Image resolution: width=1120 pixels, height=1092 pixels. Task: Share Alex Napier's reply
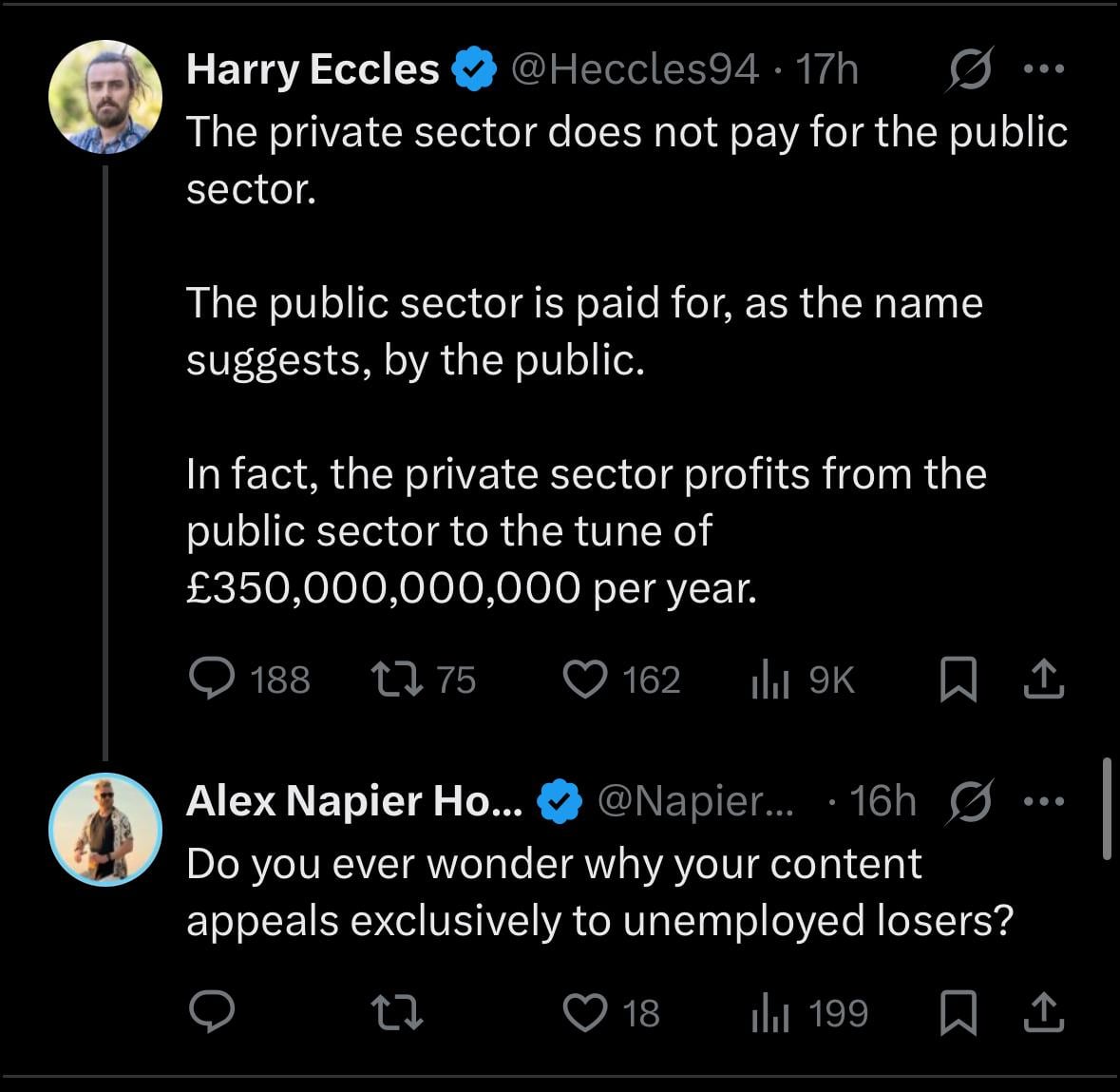[1043, 1011]
